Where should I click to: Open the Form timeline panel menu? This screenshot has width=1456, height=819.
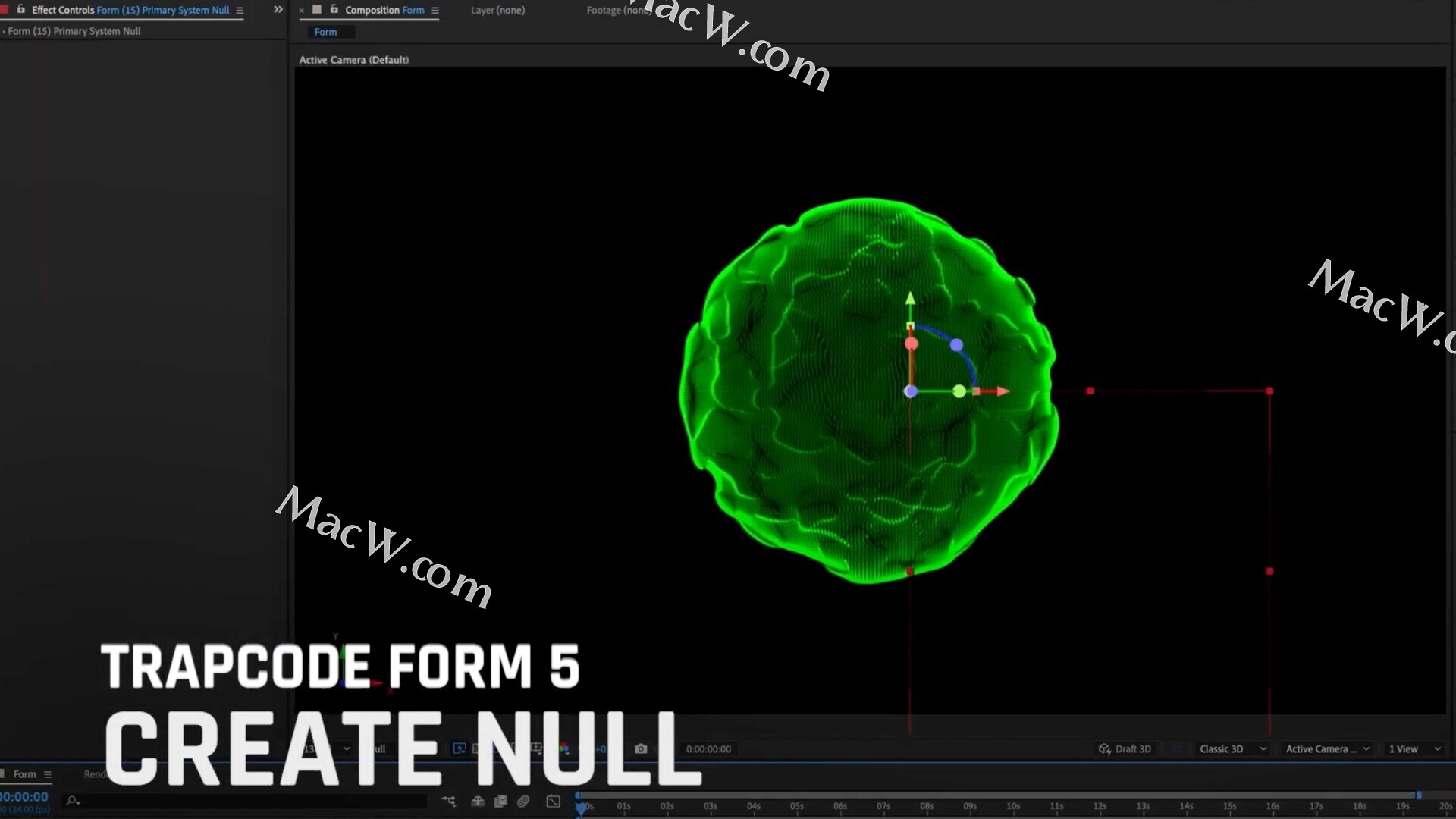[x=48, y=774]
